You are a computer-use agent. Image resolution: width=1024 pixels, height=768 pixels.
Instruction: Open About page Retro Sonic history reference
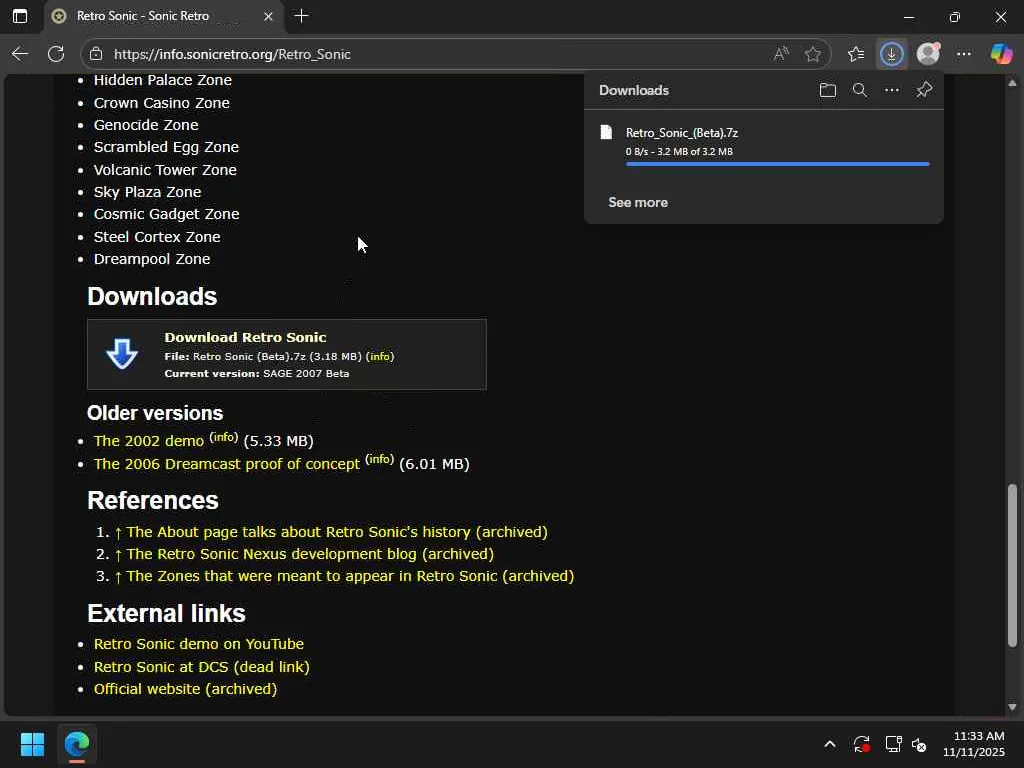[x=337, y=532]
